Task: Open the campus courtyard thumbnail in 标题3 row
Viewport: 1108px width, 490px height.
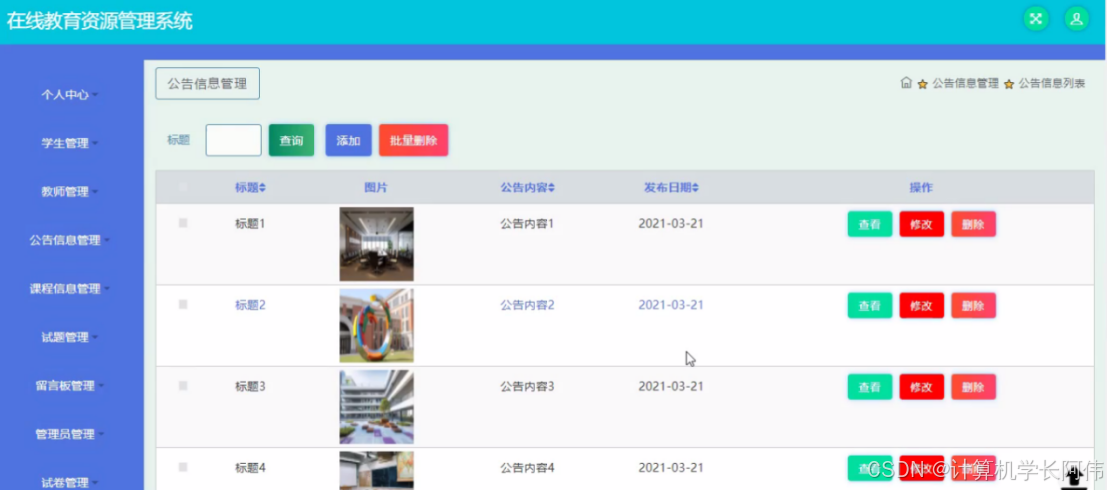Action: click(x=376, y=407)
